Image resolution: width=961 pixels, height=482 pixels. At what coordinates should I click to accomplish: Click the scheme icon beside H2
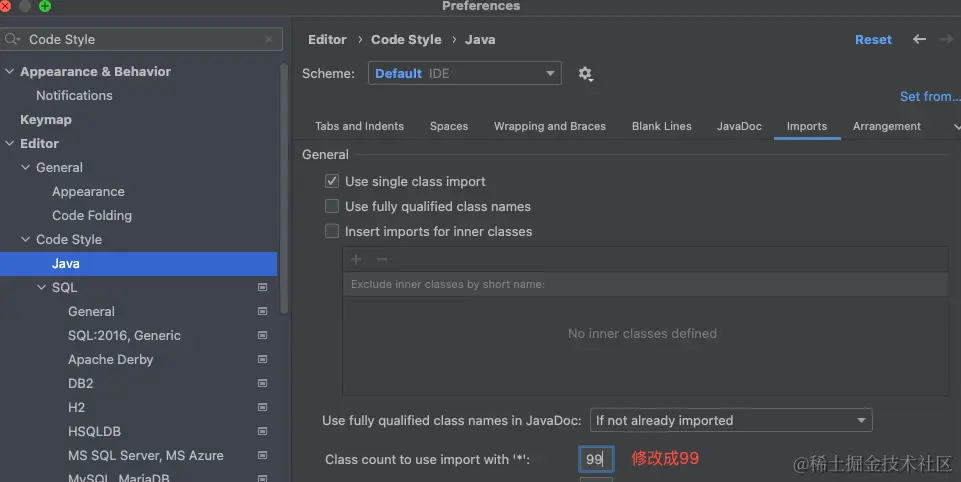(262, 407)
